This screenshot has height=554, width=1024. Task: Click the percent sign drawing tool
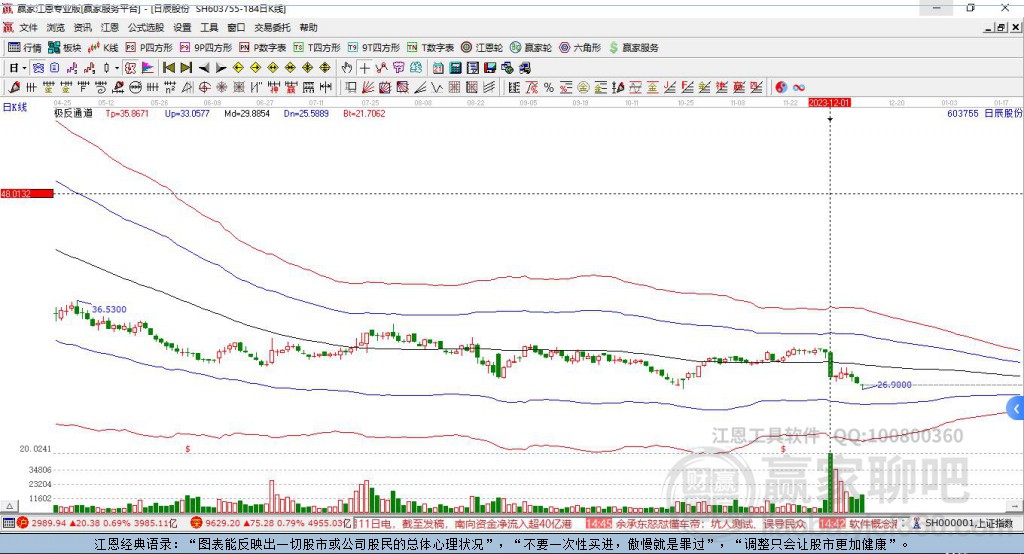pyautogui.click(x=548, y=87)
